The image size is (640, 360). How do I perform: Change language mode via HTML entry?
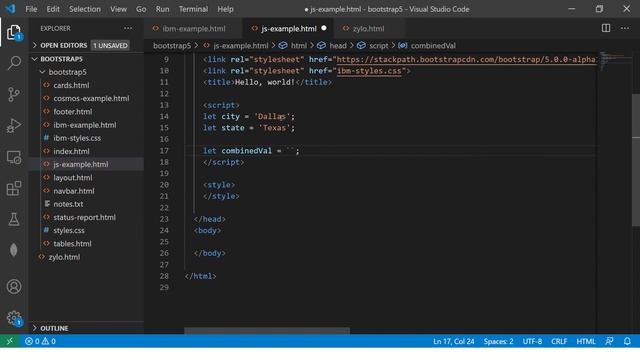pos(586,341)
